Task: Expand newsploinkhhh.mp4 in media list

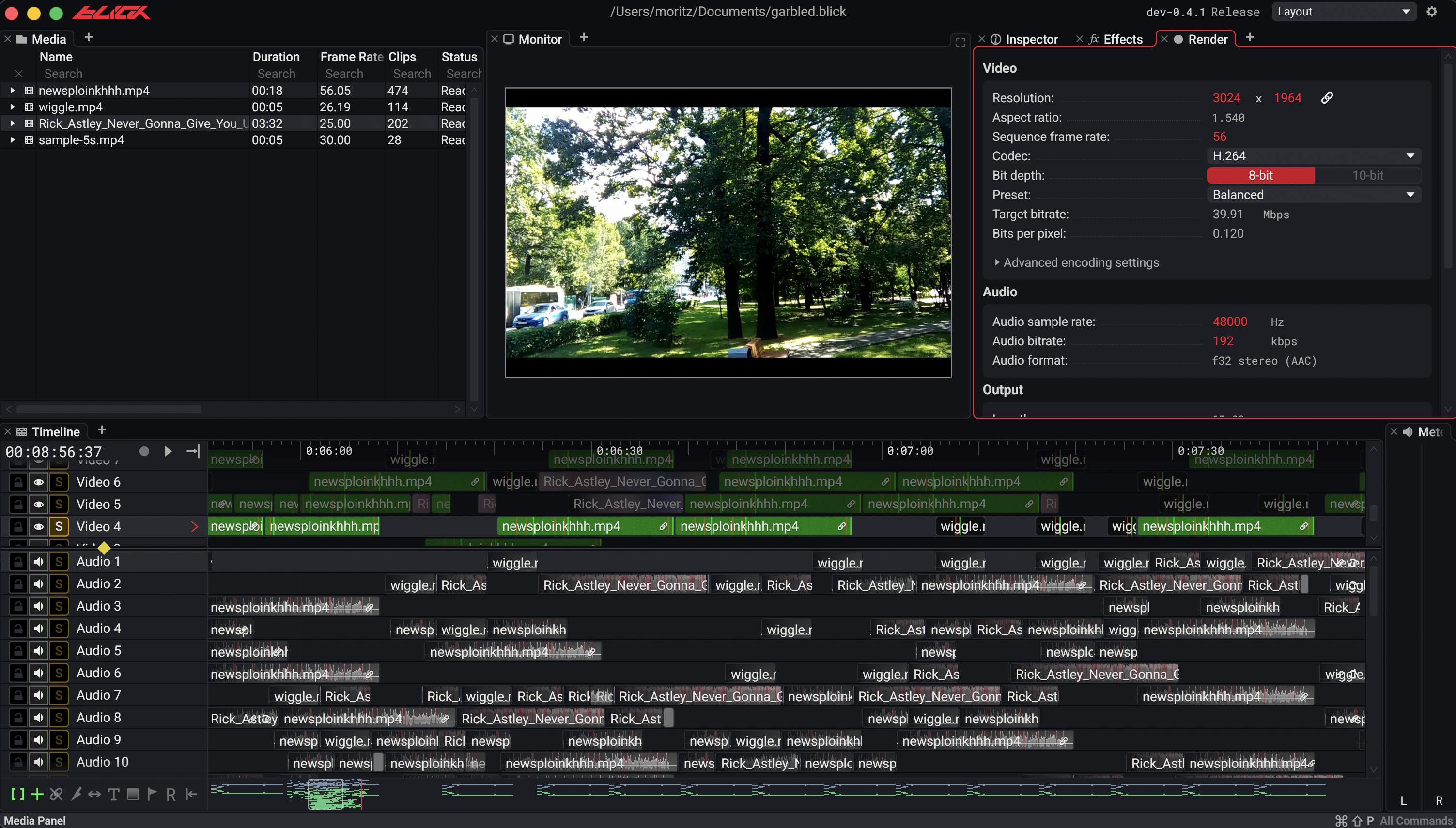Action: click(12, 91)
